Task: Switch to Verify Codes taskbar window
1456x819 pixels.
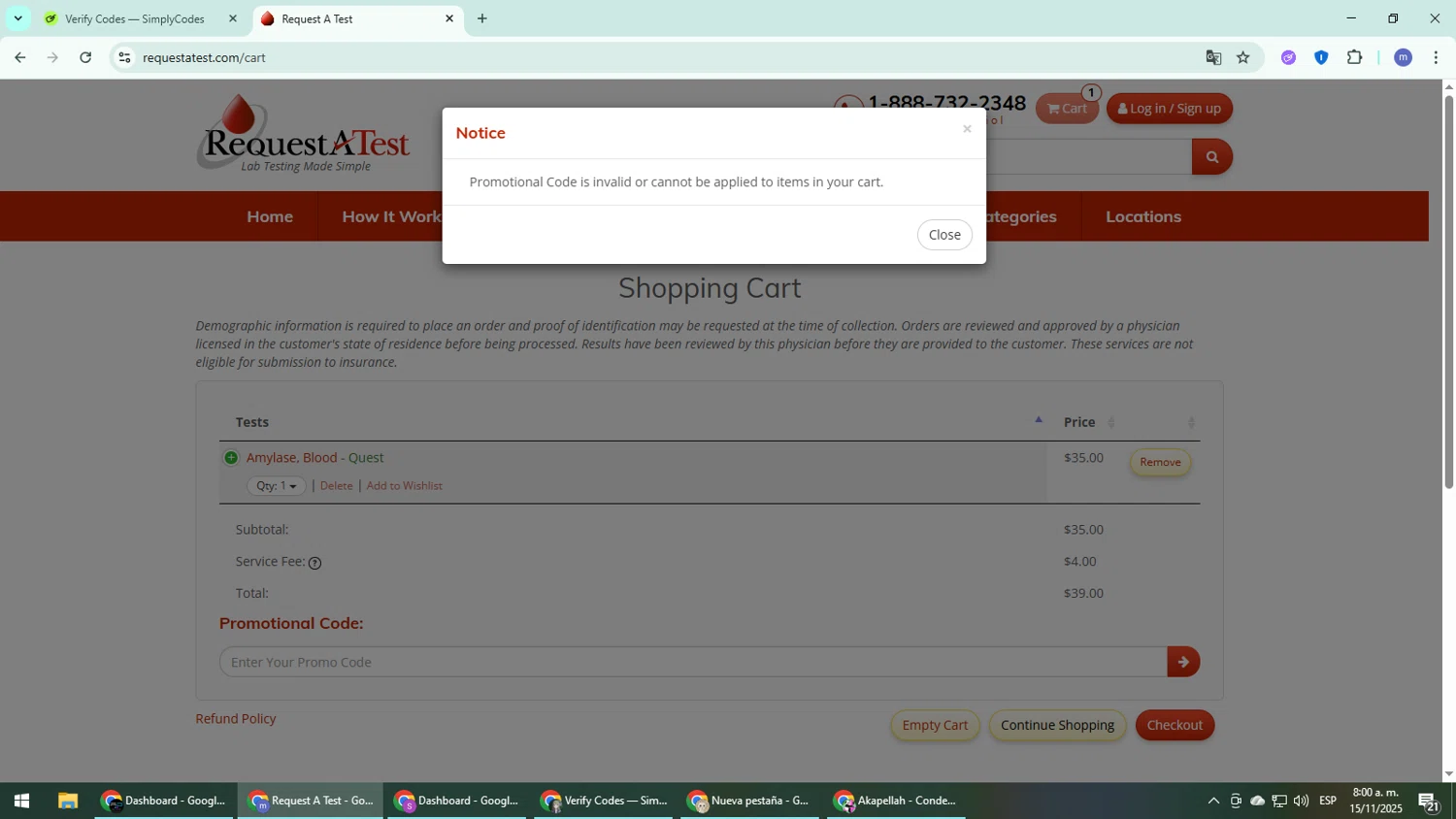Action: coord(604,801)
